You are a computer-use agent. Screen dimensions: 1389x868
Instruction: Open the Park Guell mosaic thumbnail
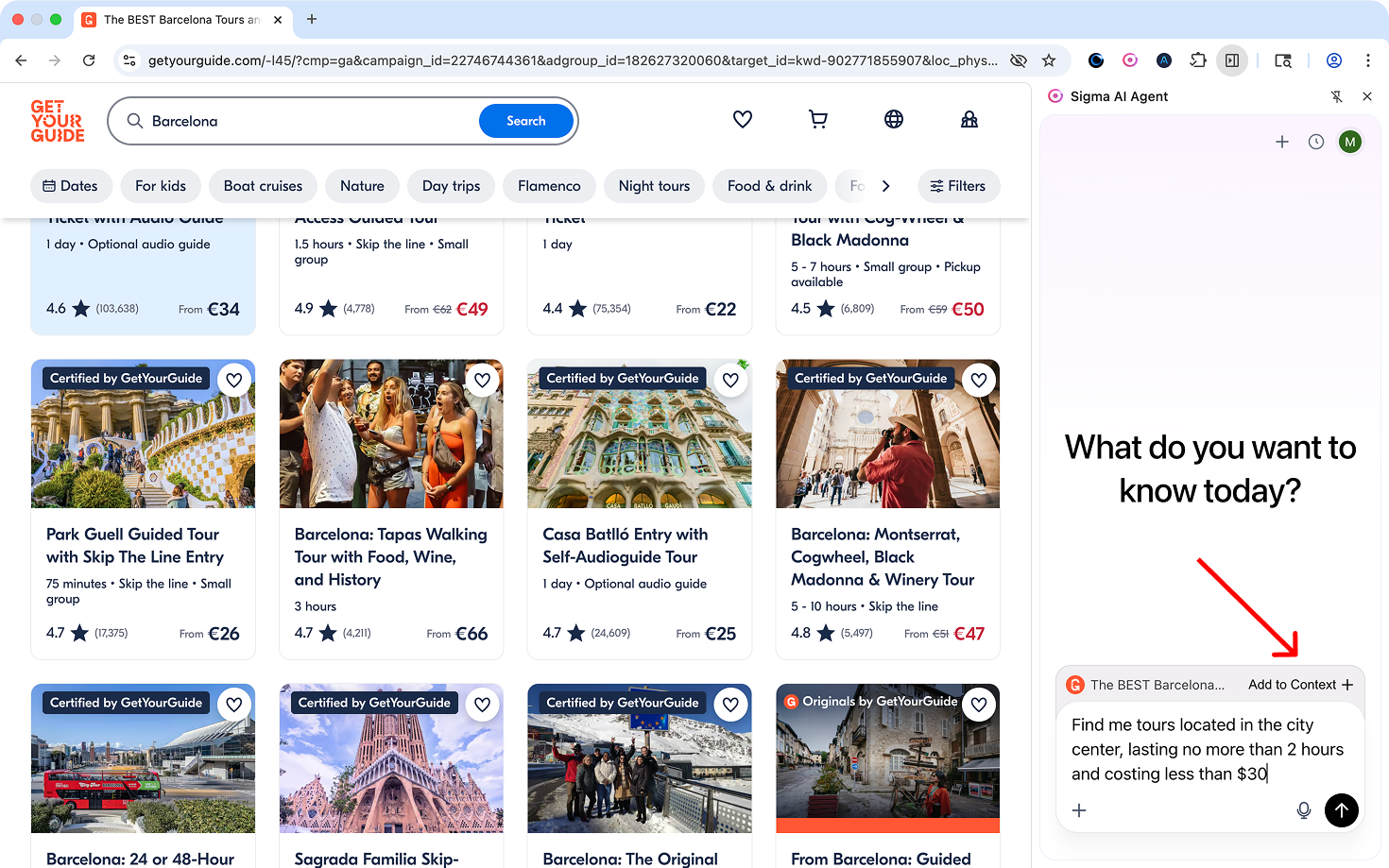[x=144, y=434]
